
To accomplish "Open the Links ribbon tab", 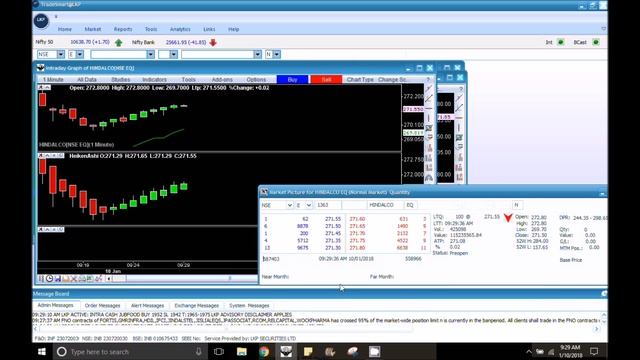I will (x=209, y=29).
